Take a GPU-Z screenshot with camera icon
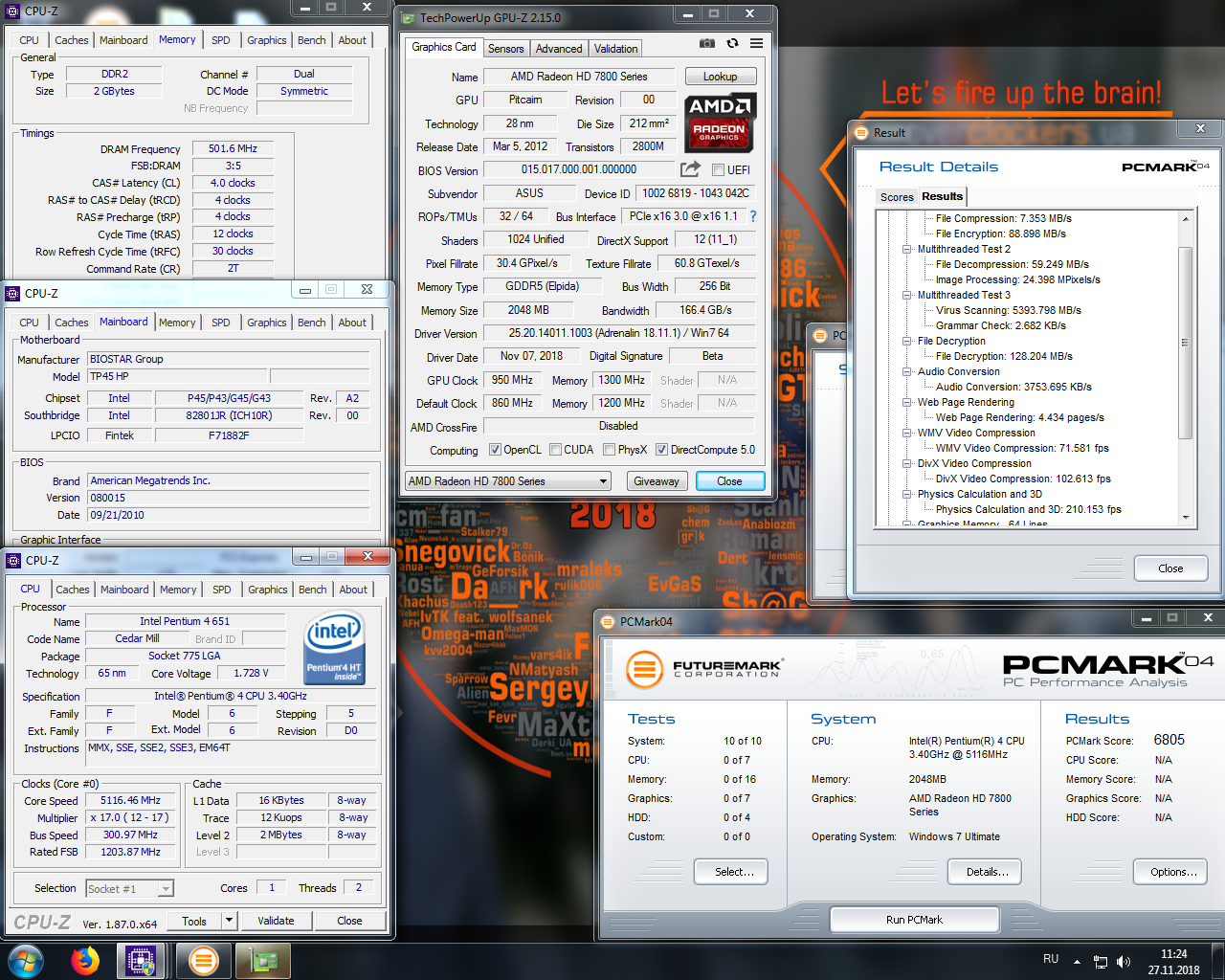1225x980 pixels. (706, 43)
